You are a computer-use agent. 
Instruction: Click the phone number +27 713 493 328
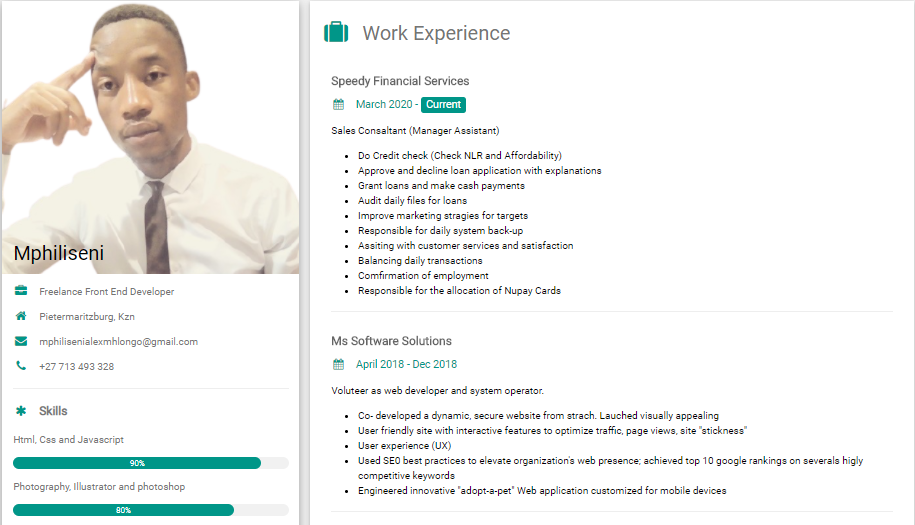pyautogui.click(x=76, y=367)
